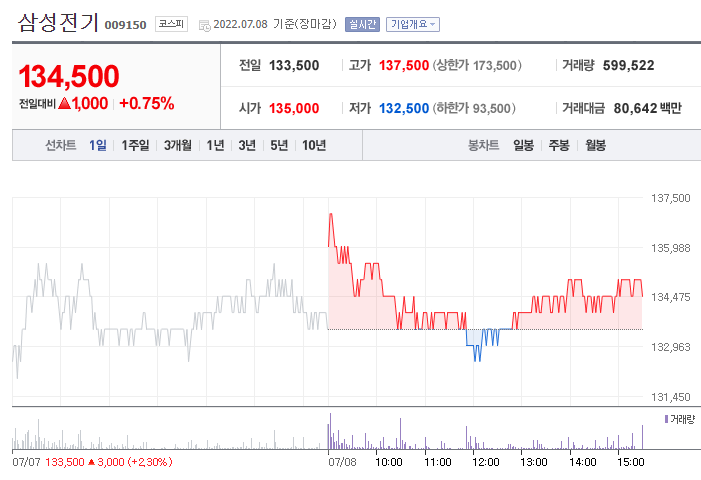Click the up-triangle change indicator icon
Screen dimensions: 701x480
[x=65, y=103]
